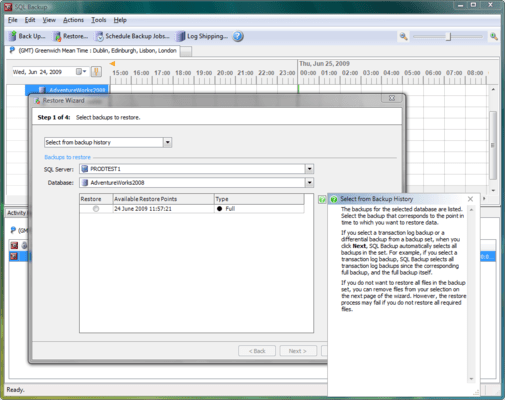Image resolution: width=505 pixels, height=400 pixels.
Task: Click the red SQL Backup icon in first activity row
Action: click(14, 246)
